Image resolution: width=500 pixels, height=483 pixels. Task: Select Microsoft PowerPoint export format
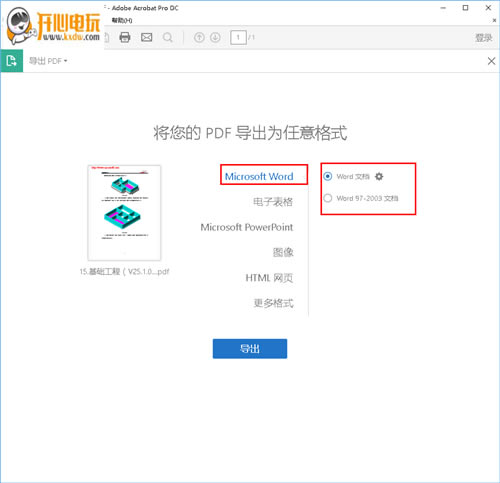(247, 227)
